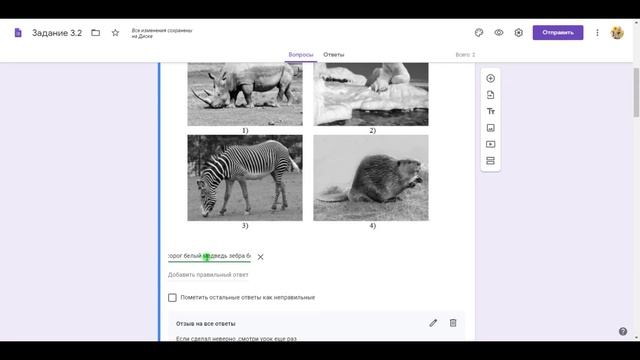Click Добавить правильный ответ field
Screen dimensions: 640x360
click(x=208, y=275)
